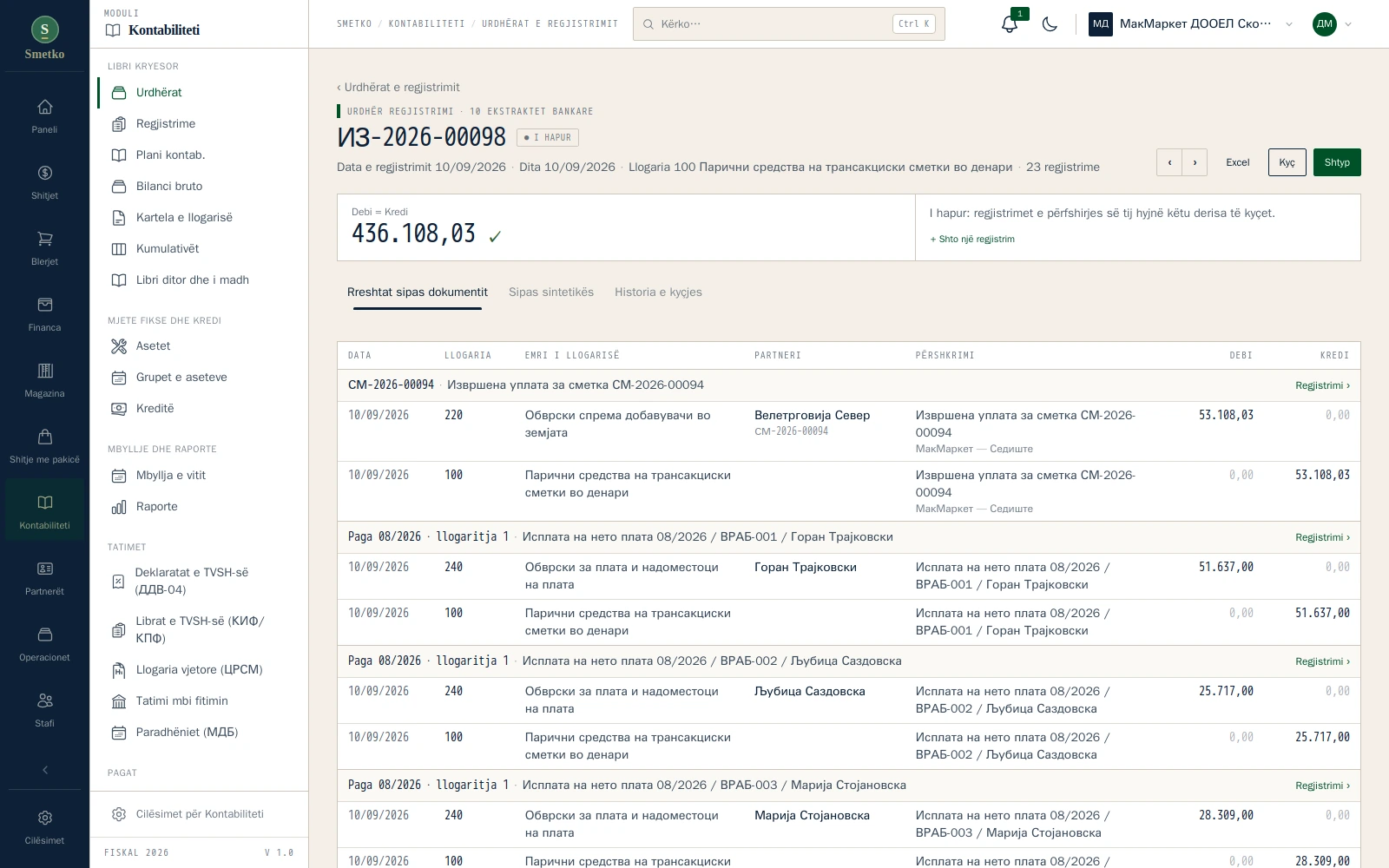The image size is (1389, 868).
Task: Open Regjistrimi link for СМ-2026-00094
Action: click(1322, 385)
